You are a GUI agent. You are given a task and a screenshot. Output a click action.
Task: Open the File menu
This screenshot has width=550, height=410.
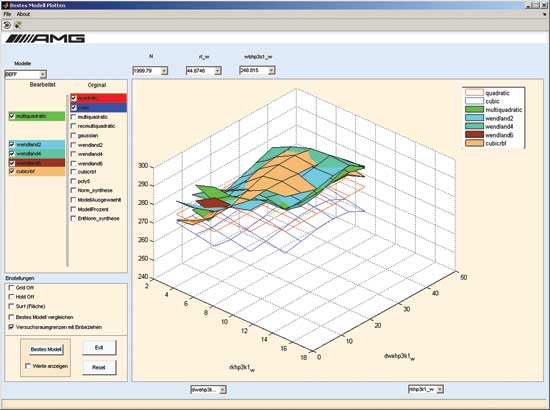coord(7,14)
